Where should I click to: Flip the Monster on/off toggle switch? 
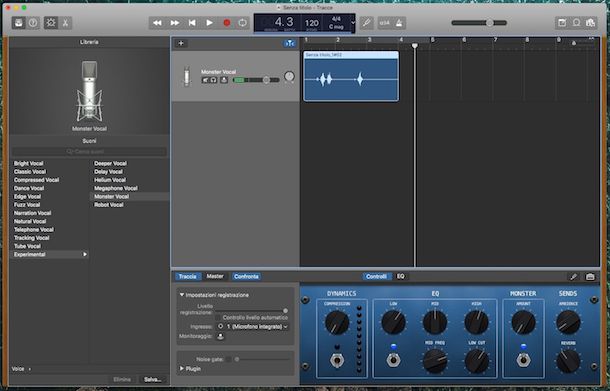coord(523,360)
